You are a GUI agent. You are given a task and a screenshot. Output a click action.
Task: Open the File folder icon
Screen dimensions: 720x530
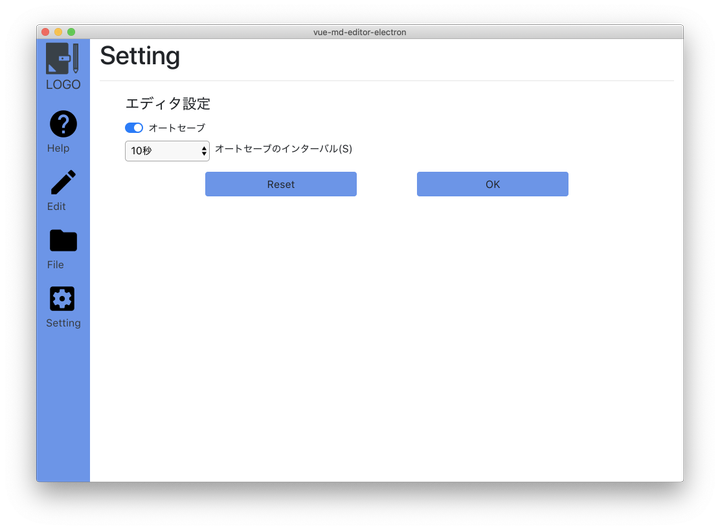pyautogui.click(x=63, y=240)
